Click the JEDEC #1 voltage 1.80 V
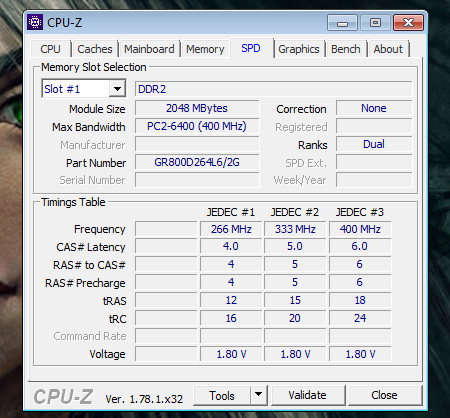The image size is (450, 418). [231, 354]
